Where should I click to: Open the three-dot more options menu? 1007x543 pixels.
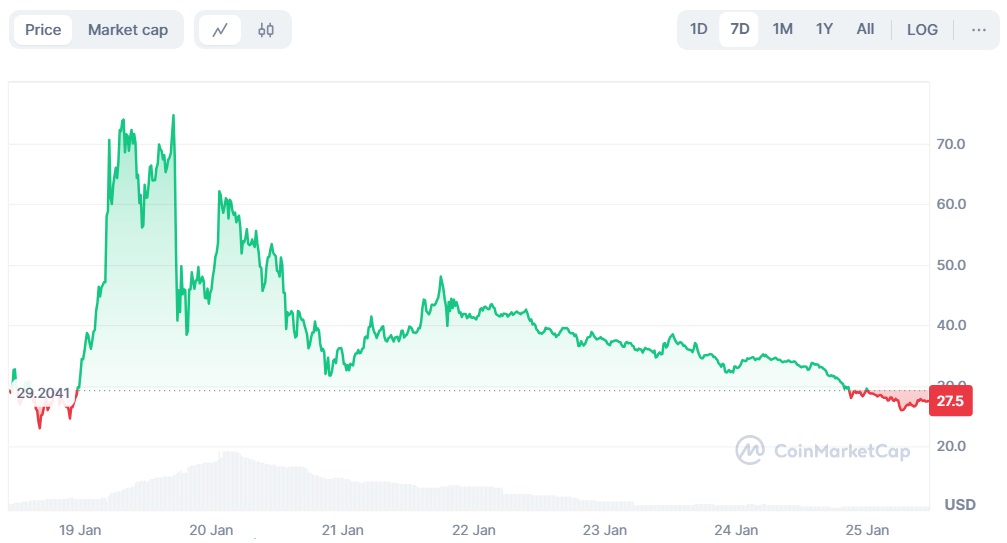point(978,29)
